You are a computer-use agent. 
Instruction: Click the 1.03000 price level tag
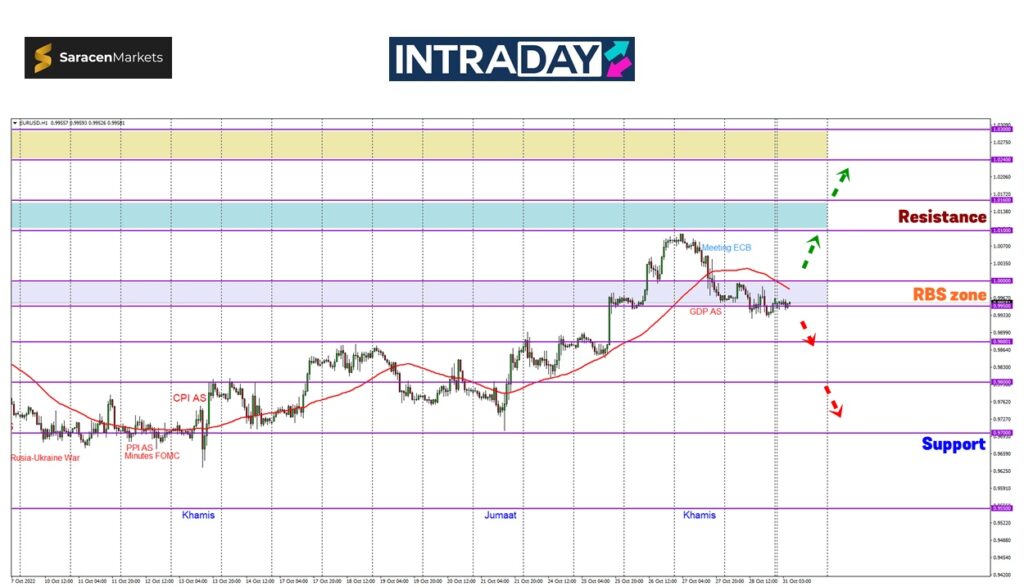(1000, 129)
